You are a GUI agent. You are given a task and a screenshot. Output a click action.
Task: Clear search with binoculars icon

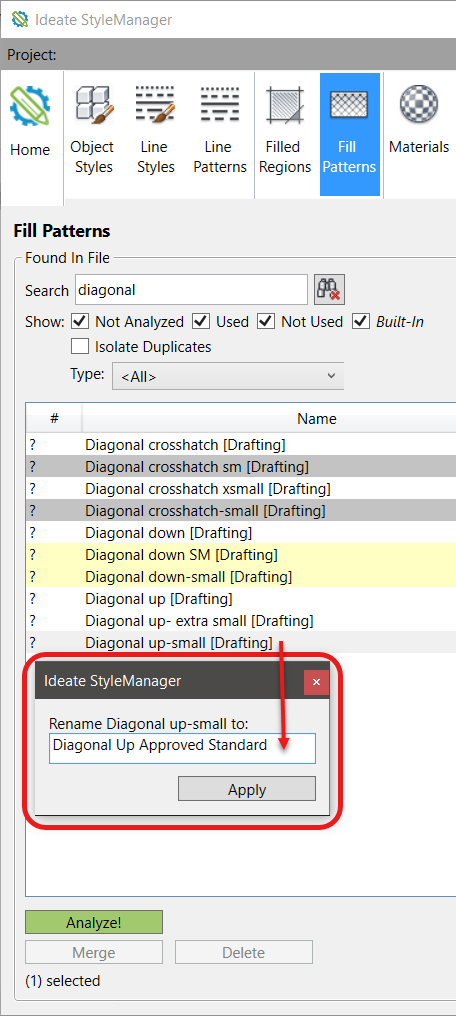pyautogui.click(x=330, y=290)
